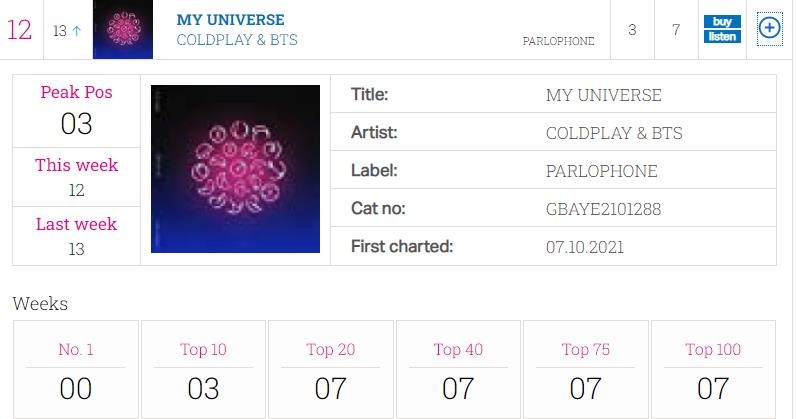Click the up arrow movement indicator
The height and width of the screenshot is (419, 796).
click(x=76, y=31)
